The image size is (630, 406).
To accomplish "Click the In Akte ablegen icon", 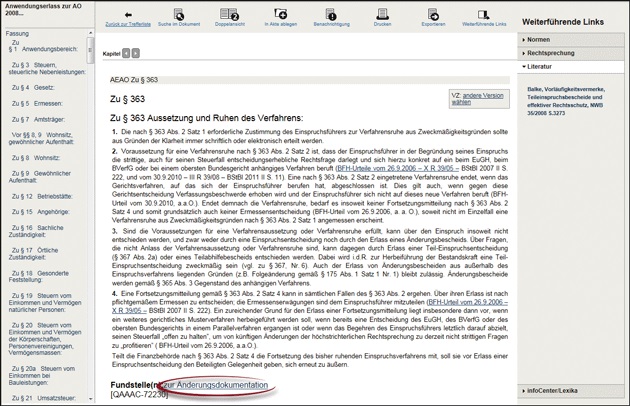I will tap(280, 17).
